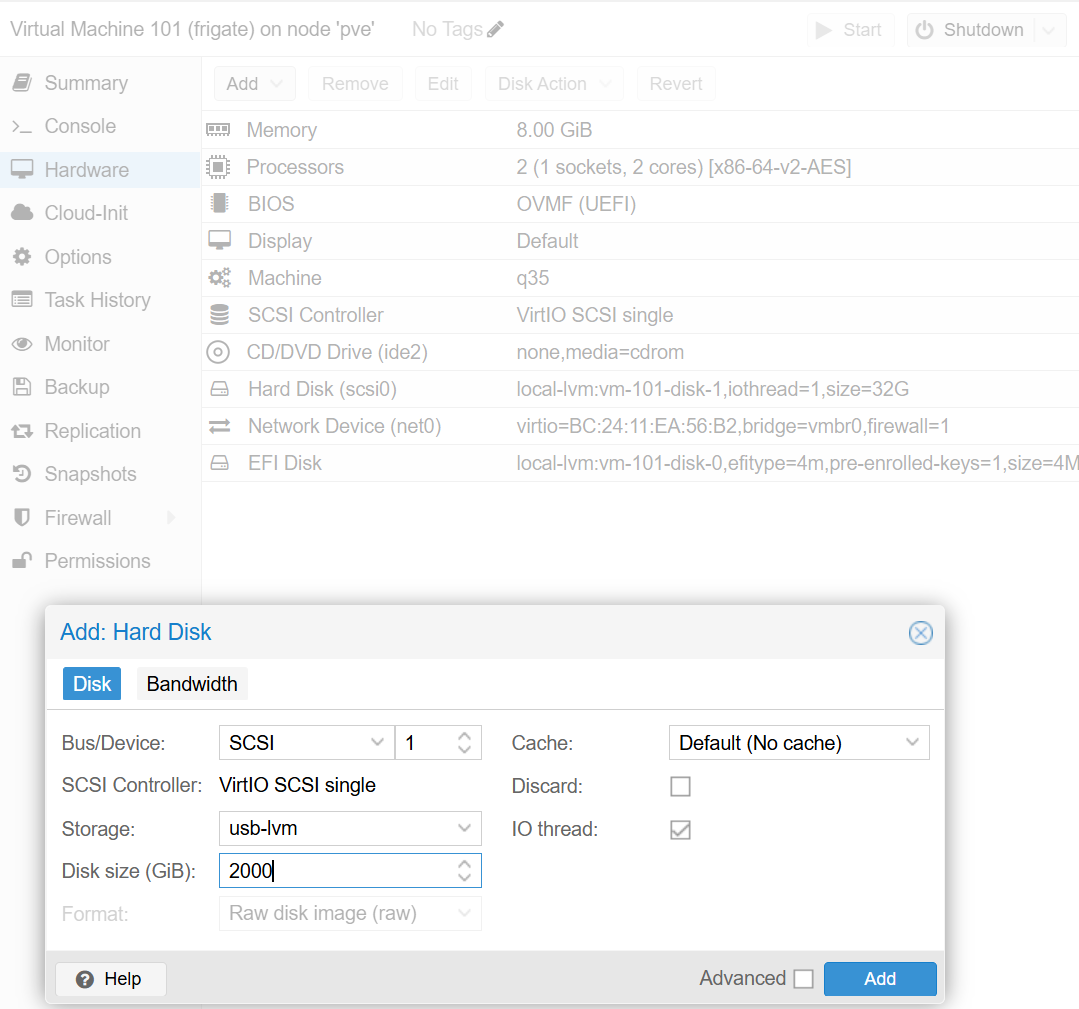Click the Network Device icon

click(221, 426)
